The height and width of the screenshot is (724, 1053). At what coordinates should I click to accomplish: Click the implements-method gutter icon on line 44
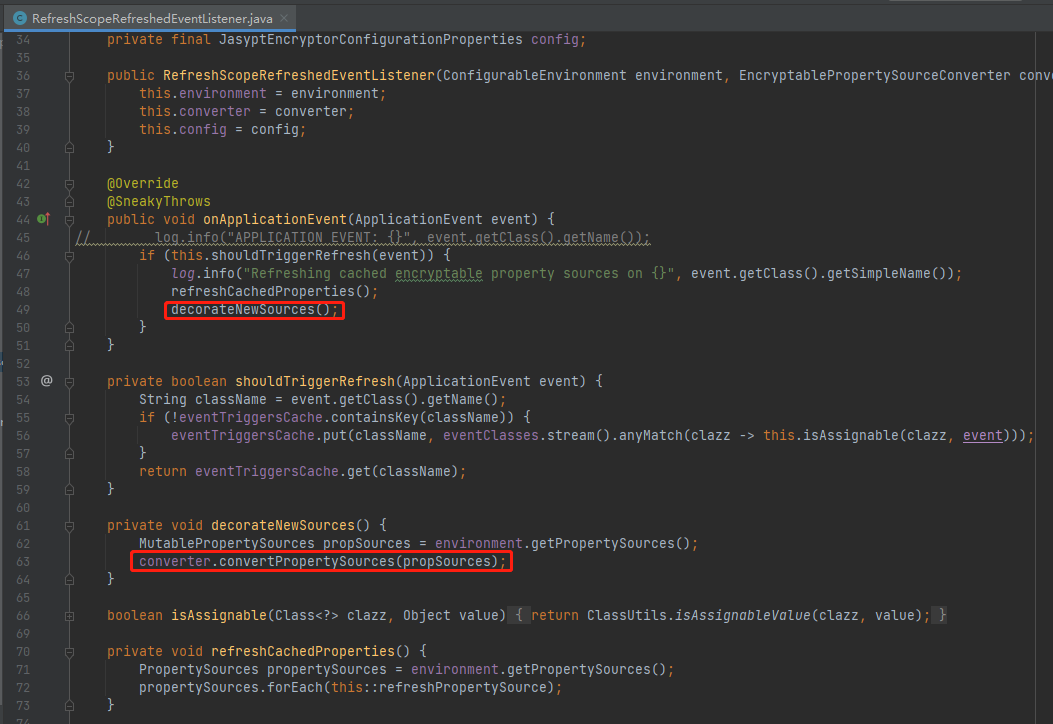(x=43, y=219)
